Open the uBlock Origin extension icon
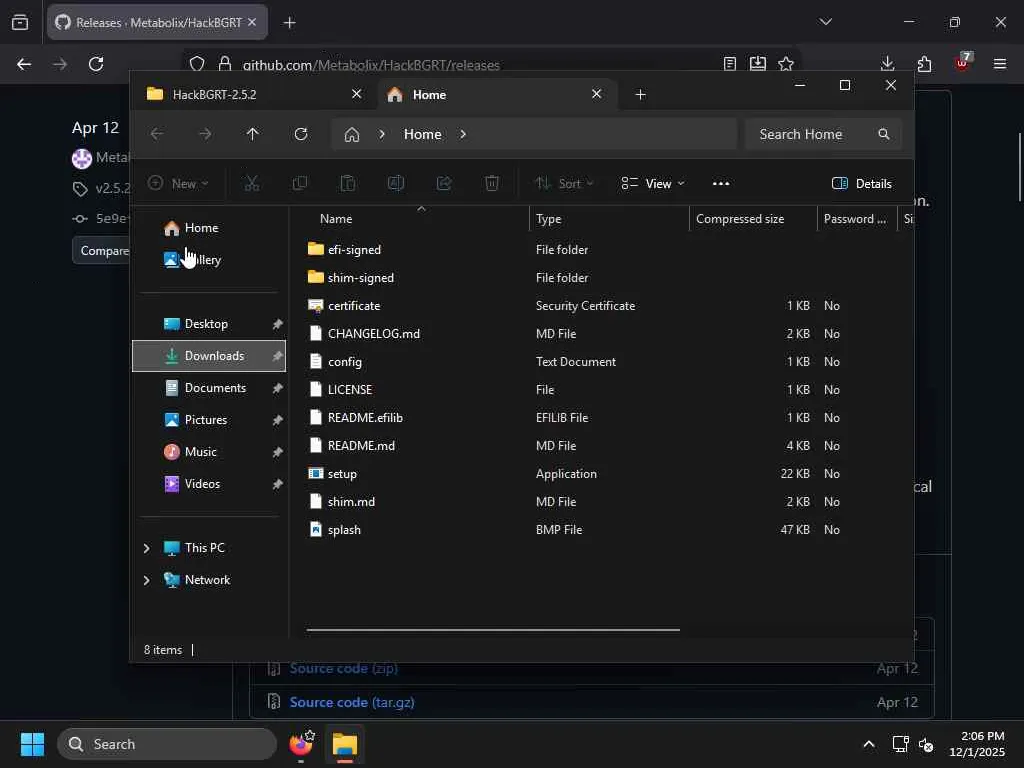The image size is (1024, 768). (963, 62)
